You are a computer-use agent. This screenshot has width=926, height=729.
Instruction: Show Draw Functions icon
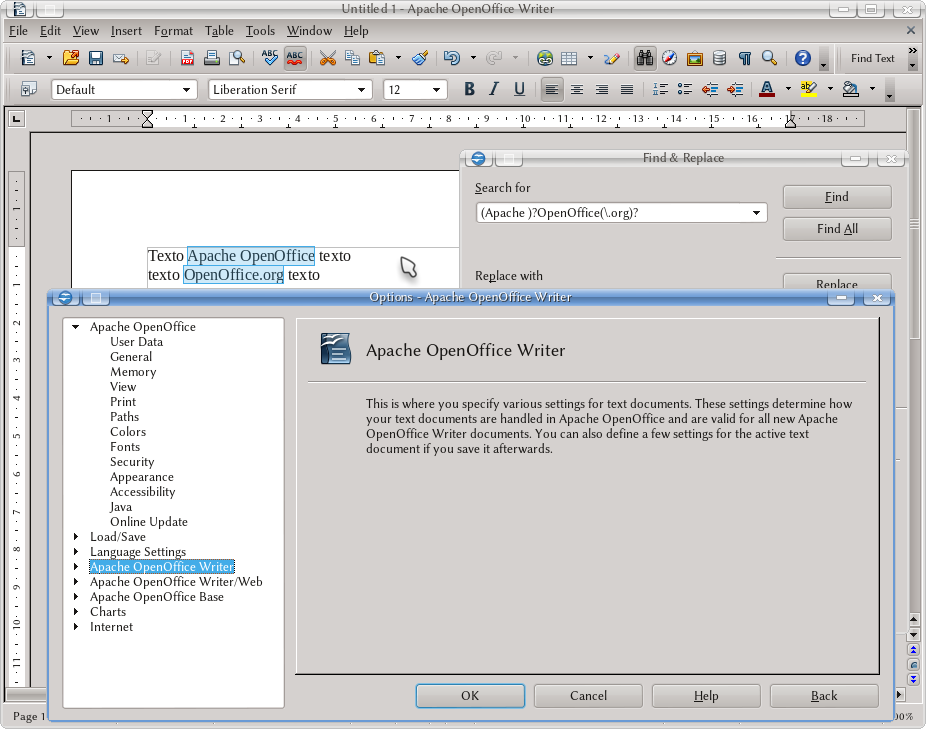(x=612, y=58)
